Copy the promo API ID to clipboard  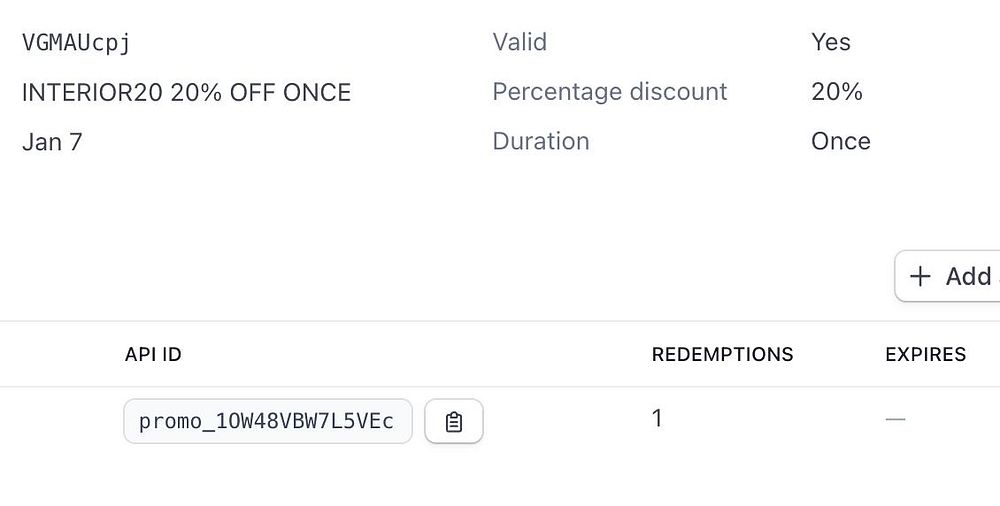[454, 422]
